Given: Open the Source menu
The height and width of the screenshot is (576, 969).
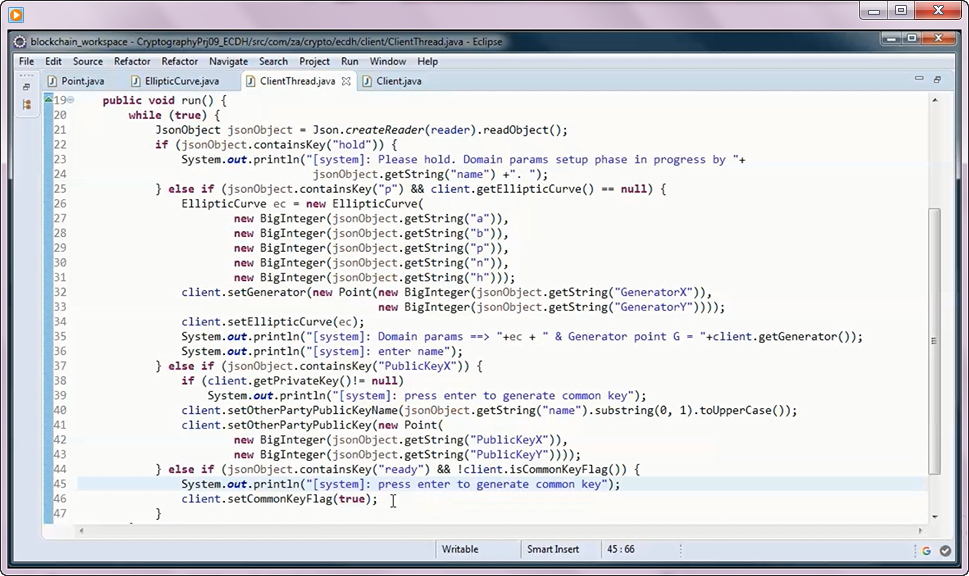Looking at the screenshot, I should (88, 61).
